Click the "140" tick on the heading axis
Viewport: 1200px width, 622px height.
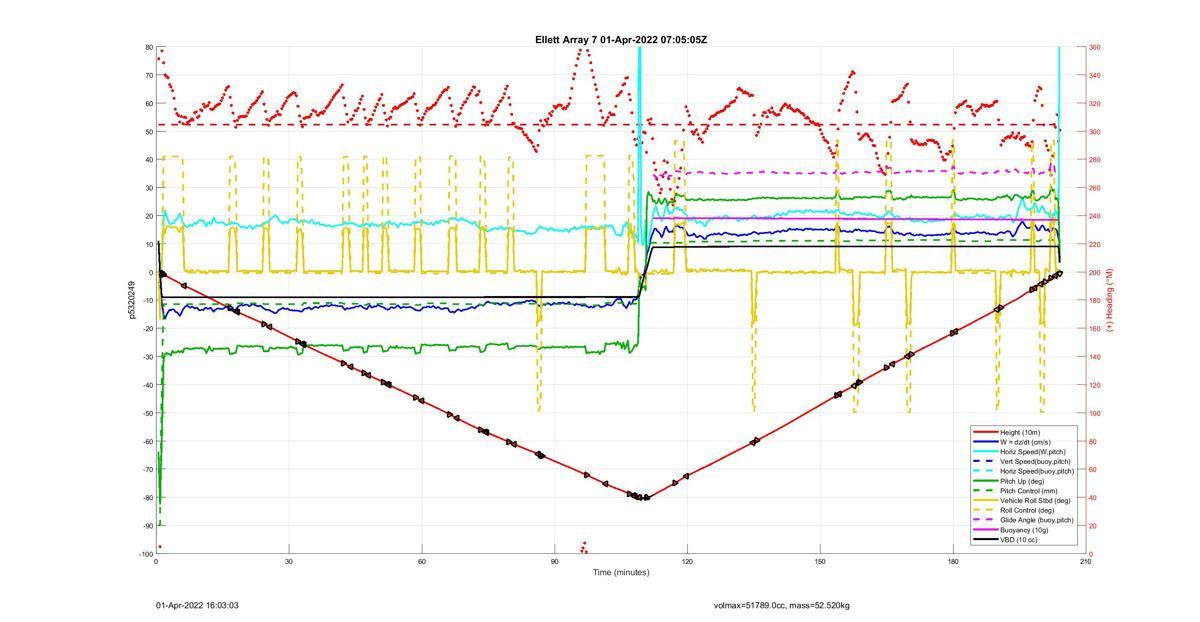point(1095,357)
